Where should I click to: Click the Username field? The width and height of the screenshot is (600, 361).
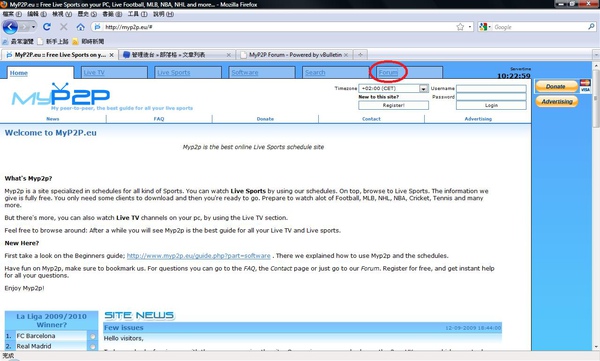(x=491, y=88)
